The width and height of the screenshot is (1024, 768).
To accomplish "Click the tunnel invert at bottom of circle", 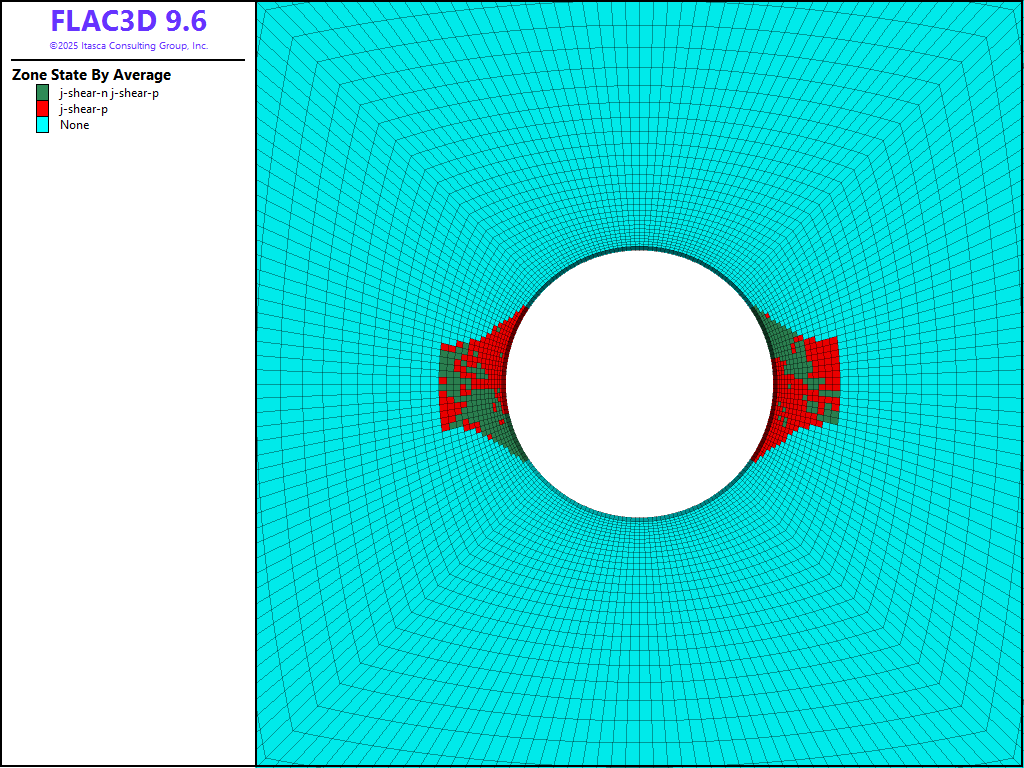I will coord(639,518).
